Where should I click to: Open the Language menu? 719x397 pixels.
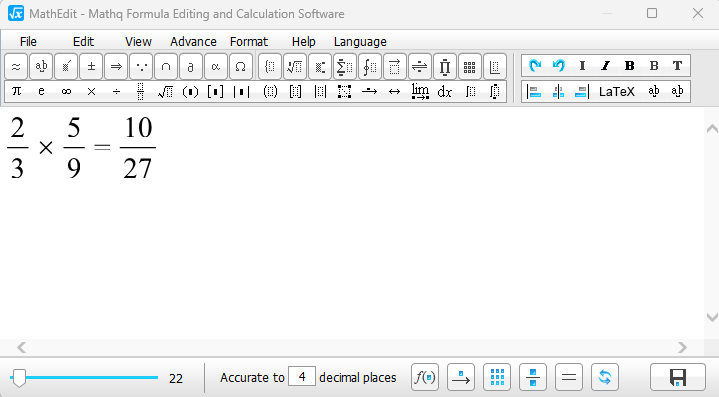(360, 42)
